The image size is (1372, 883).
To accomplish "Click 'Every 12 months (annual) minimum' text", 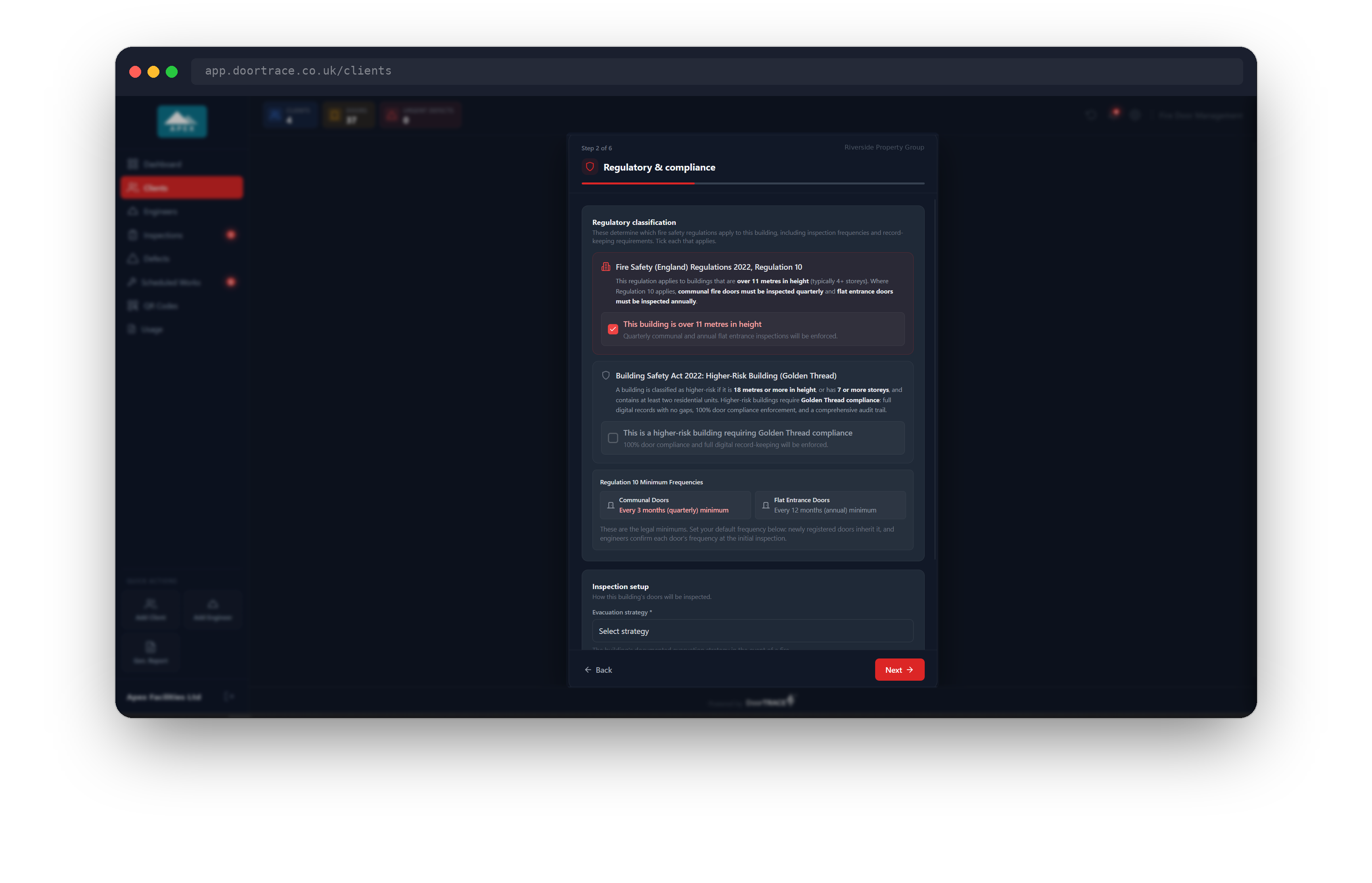I will point(825,510).
